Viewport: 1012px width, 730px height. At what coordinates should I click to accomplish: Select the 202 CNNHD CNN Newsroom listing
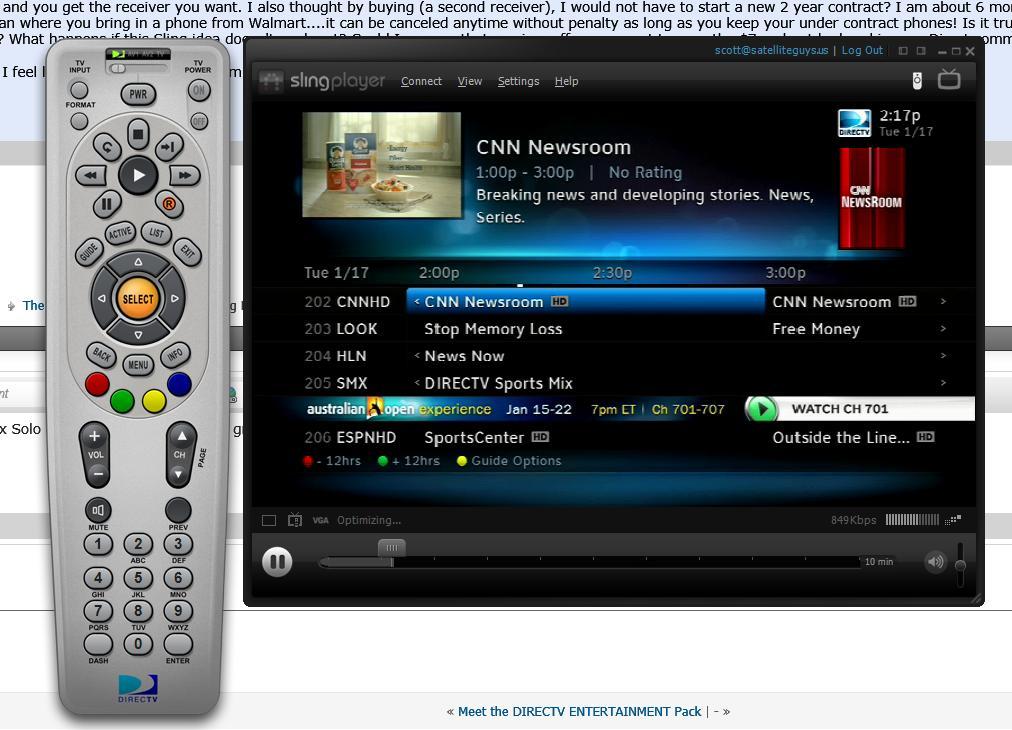pos(585,301)
